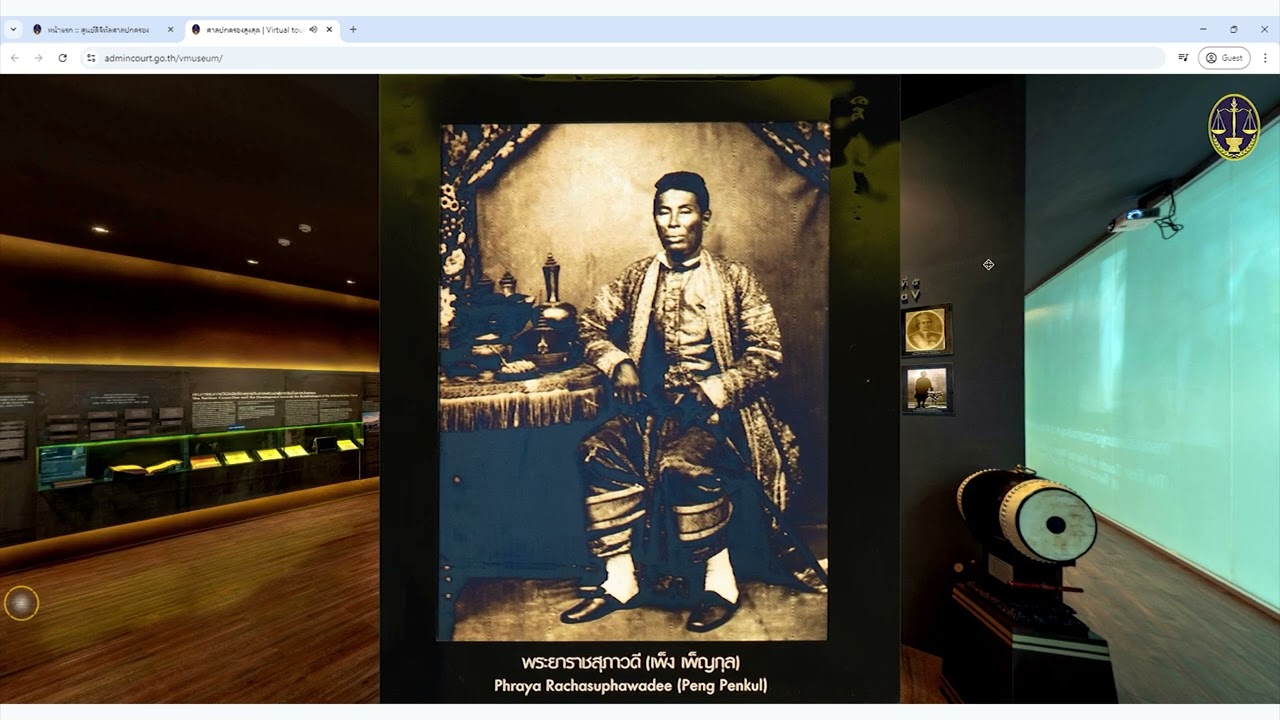
Task: Minimize the browser window
Action: [1203, 30]
